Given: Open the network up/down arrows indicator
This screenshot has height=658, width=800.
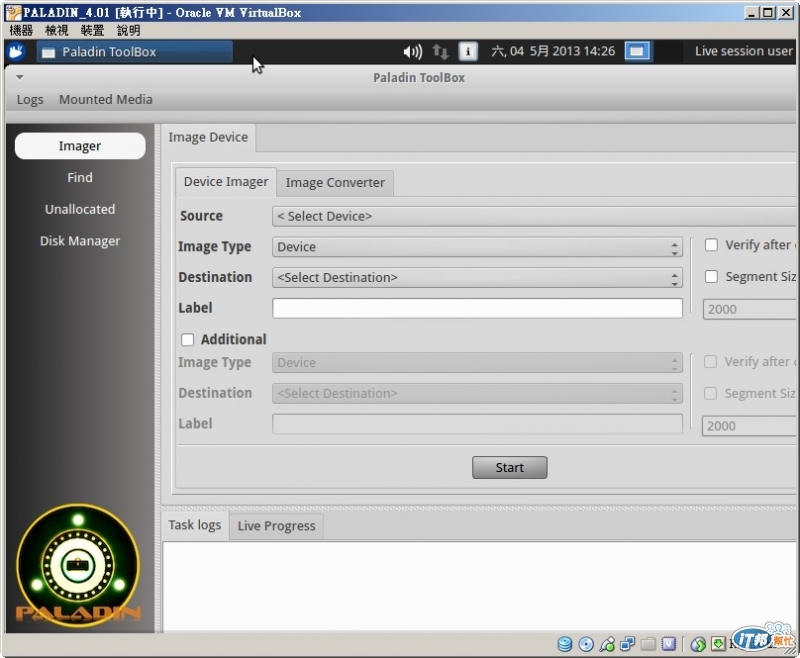Looking at the screenshot, I should point(440,52).
